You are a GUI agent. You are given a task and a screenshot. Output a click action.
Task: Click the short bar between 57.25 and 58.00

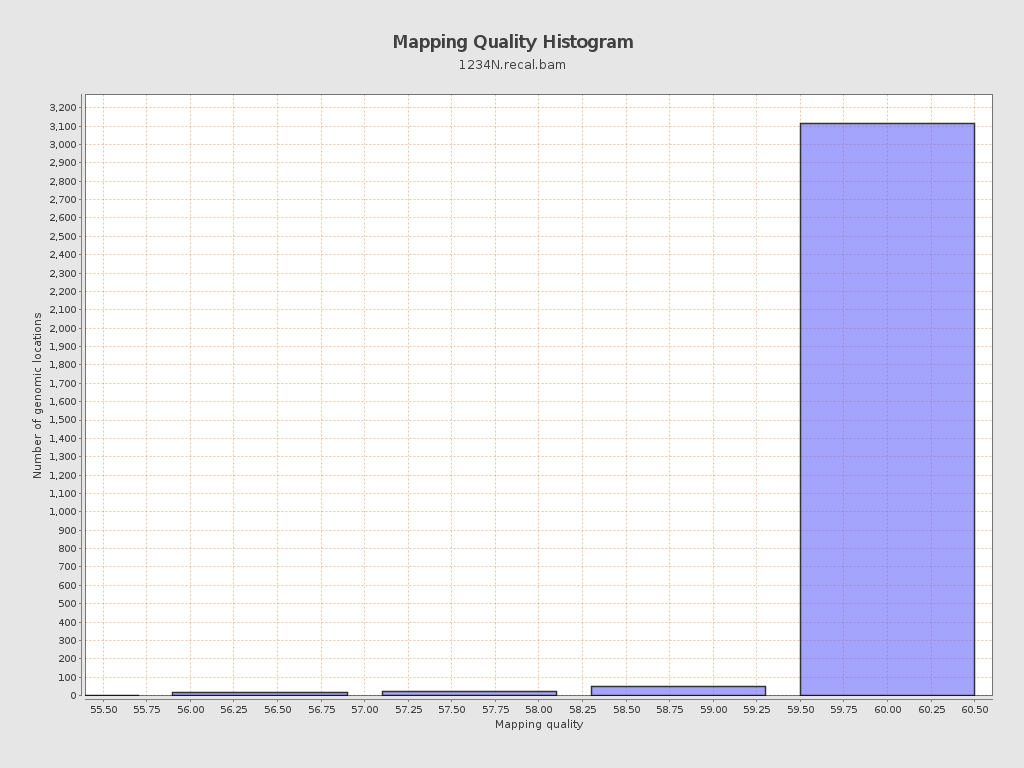click(x=468, y=692)
